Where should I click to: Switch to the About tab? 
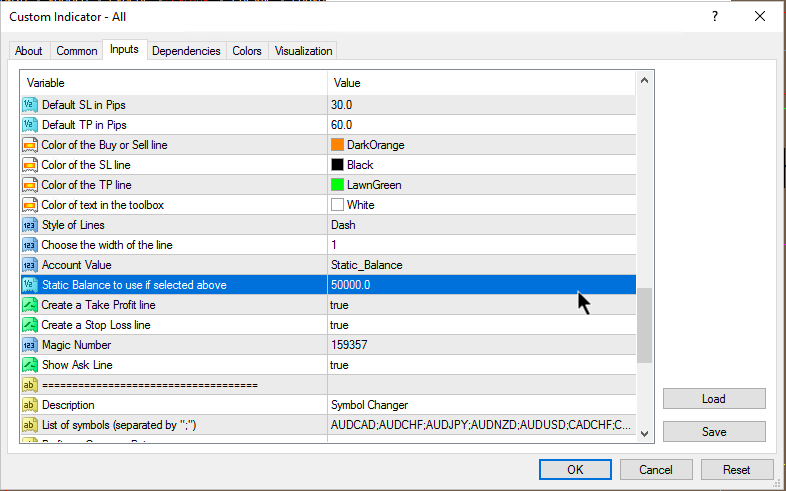[x=29, y=51]
